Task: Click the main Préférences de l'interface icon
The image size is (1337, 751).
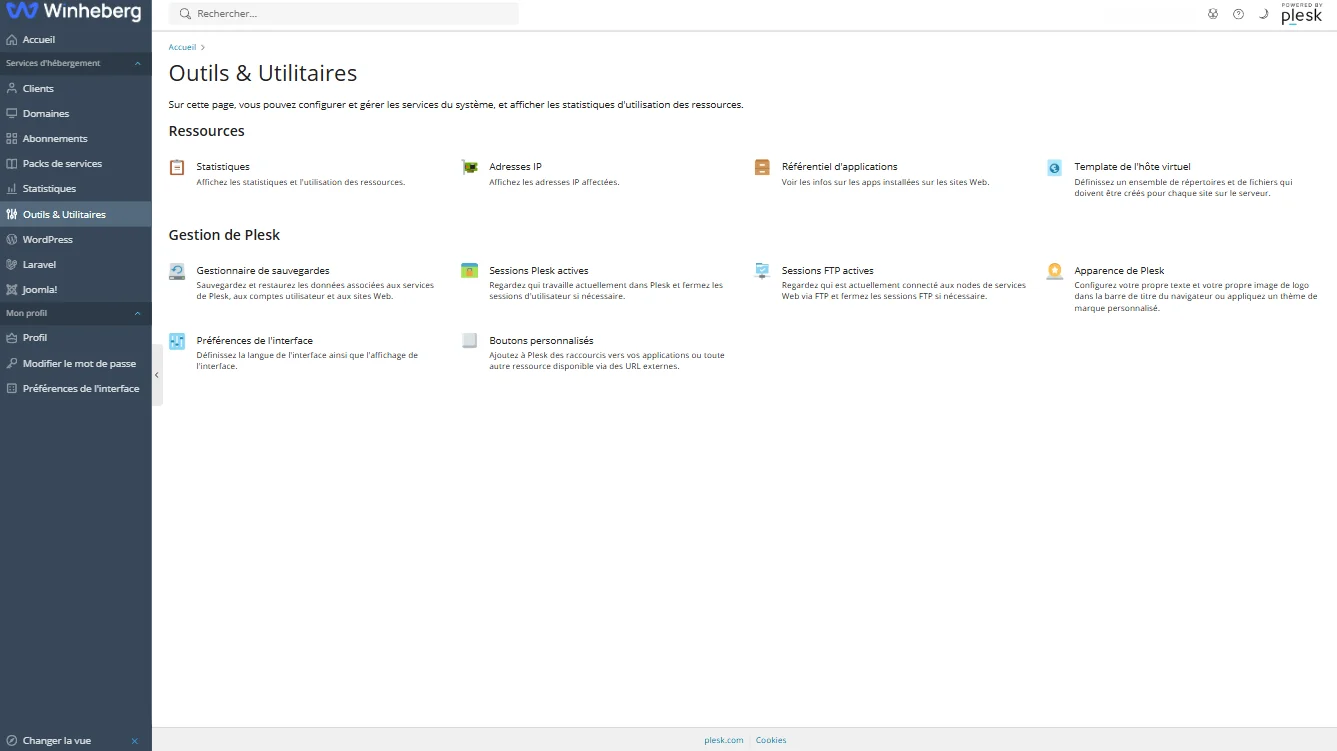Action: 177,341
